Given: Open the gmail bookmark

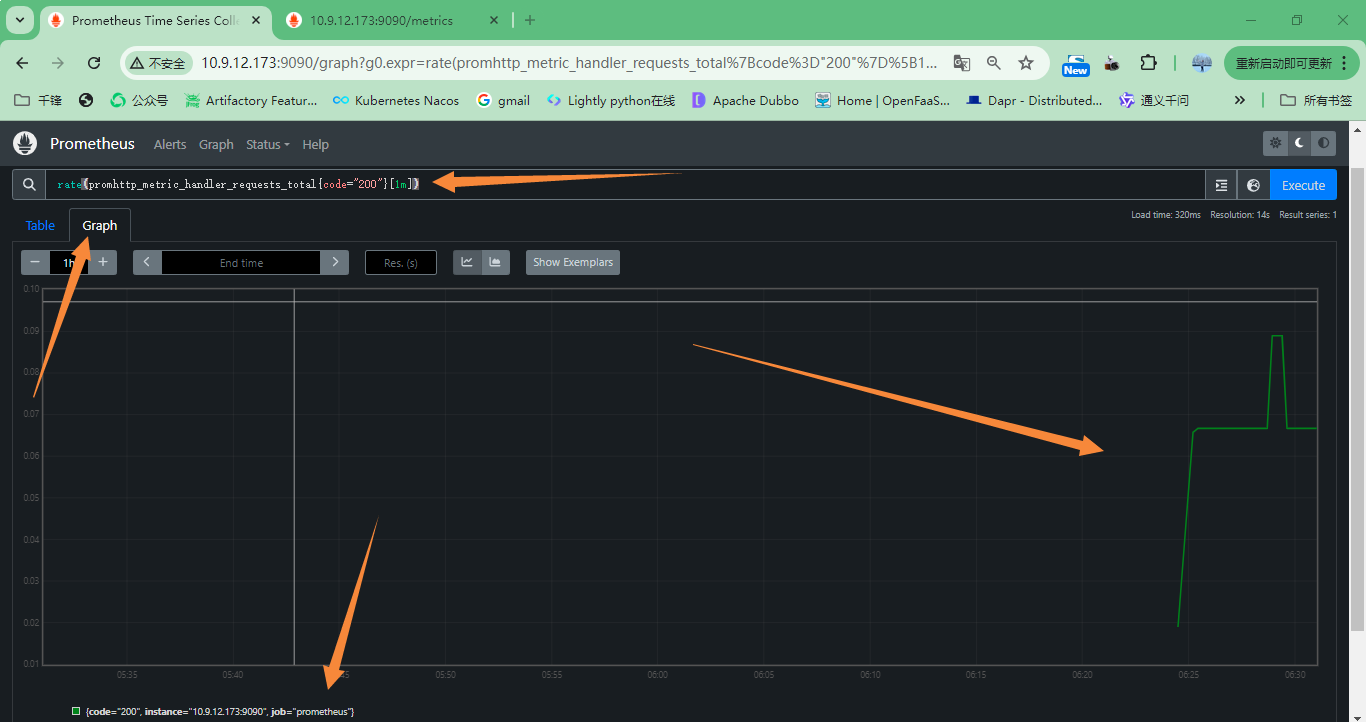Looking at the screenshot, I should [x=503, y=100].
